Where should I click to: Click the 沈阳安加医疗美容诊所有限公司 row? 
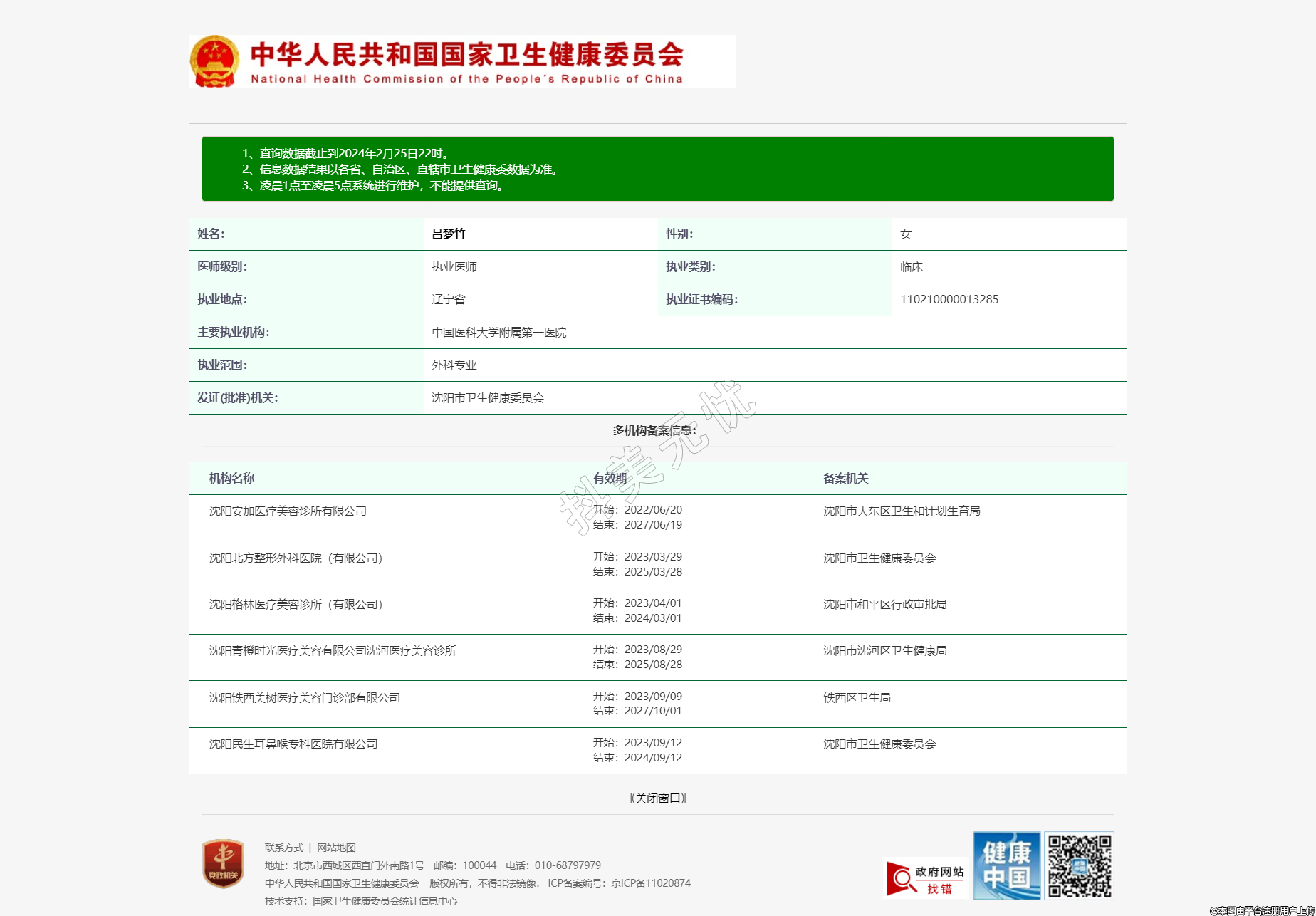tap(288, 511)
